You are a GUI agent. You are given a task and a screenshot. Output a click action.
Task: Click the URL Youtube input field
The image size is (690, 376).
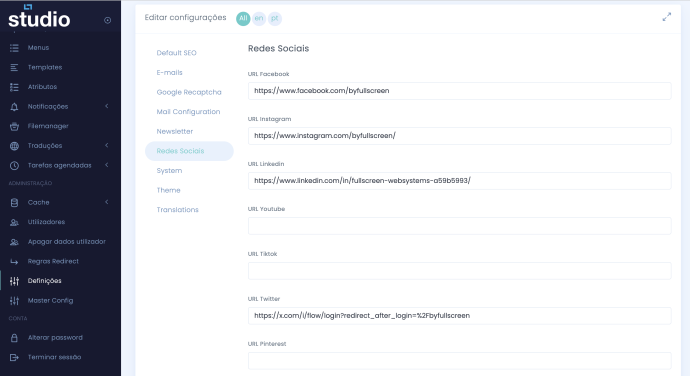(459, 226)
